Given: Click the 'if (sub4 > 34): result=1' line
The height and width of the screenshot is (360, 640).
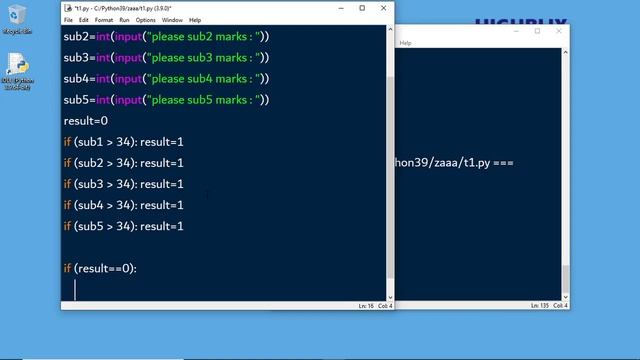Looking at the screenshot, I should [x=124, y=205].
